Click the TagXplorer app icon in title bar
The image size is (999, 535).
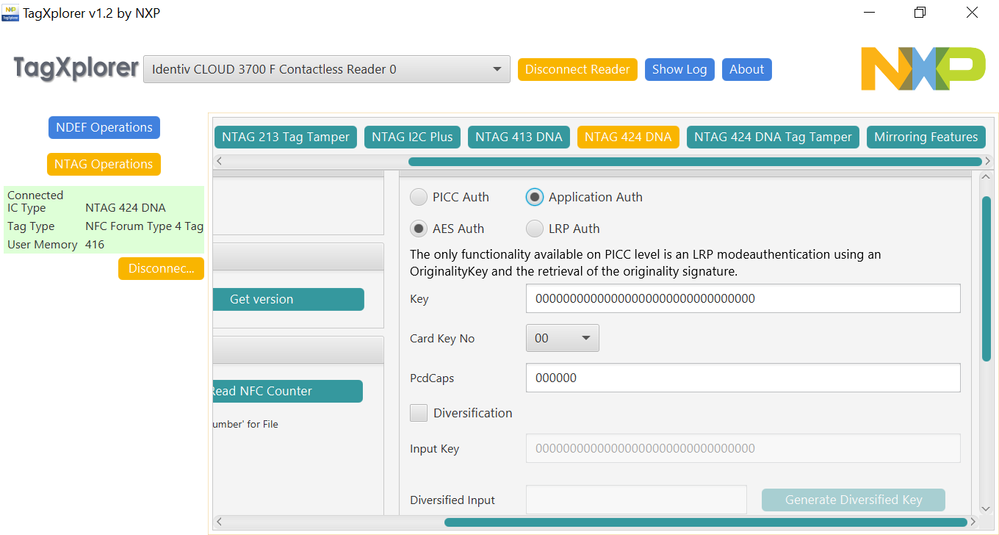[x=10, y=13]
